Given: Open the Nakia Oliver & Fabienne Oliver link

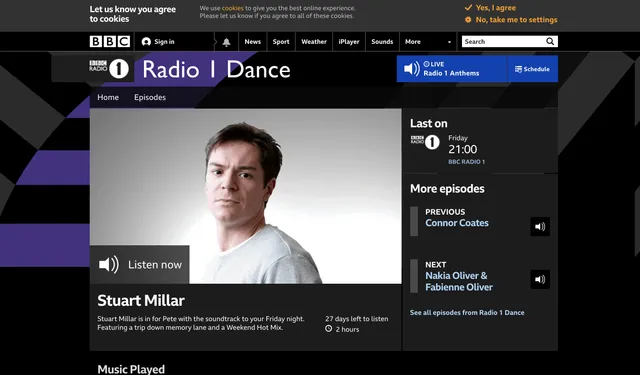Looking at the screenshot, I should [459, 281].
